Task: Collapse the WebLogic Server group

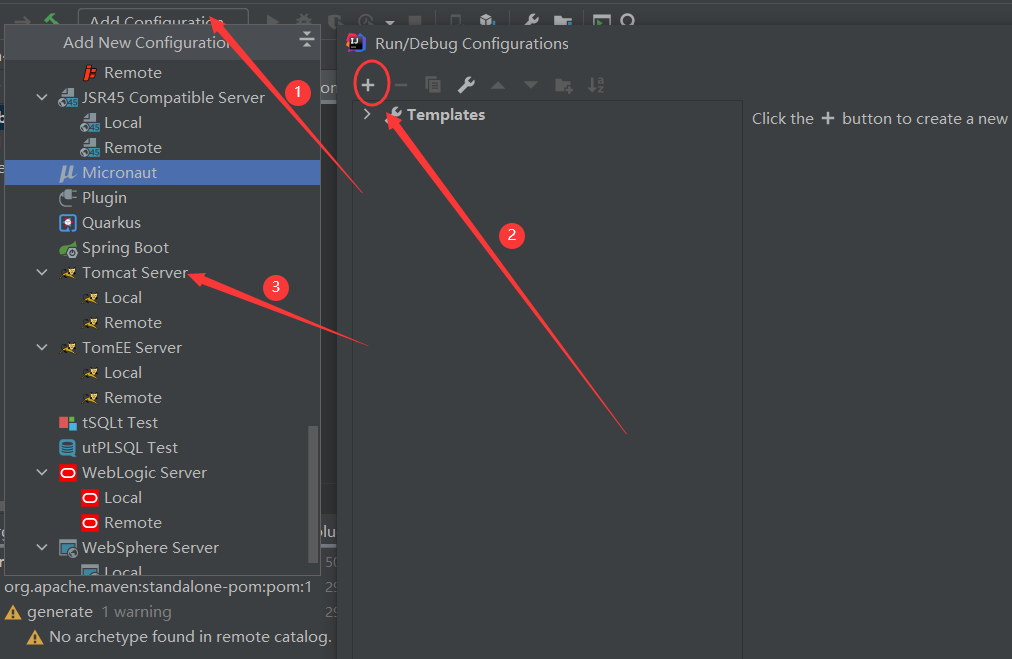Action: 42,472
